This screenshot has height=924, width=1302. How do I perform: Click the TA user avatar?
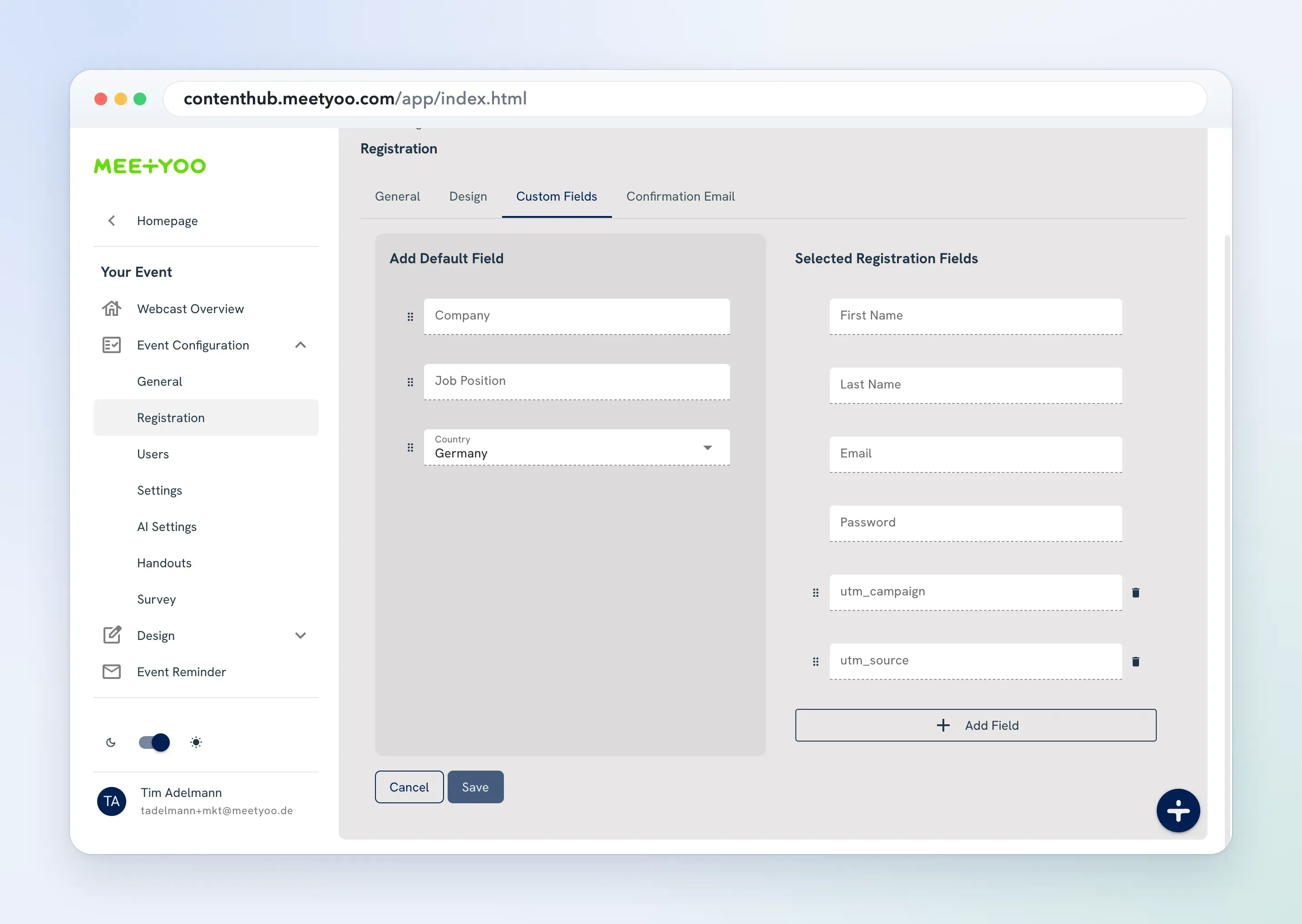click(112, 801)
